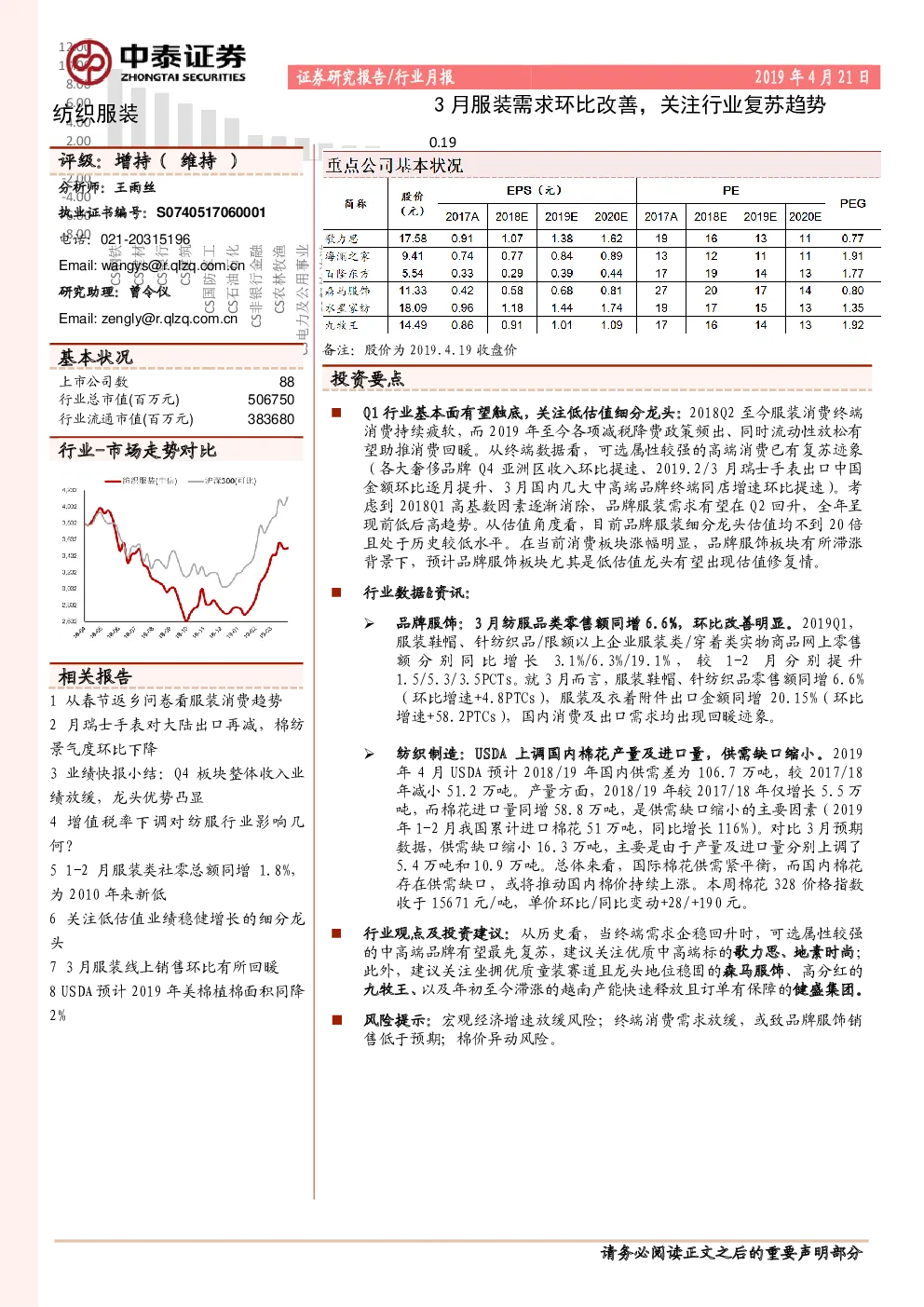Open related report 7 on 3 月服装线上销售
Viewport: 924px width, 1307px height.
tap(164, 967)
